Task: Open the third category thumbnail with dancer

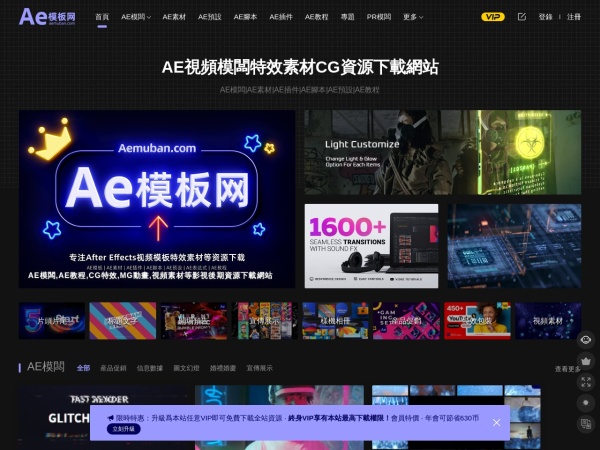Action: pyautogui.click(x=194, y=321)
